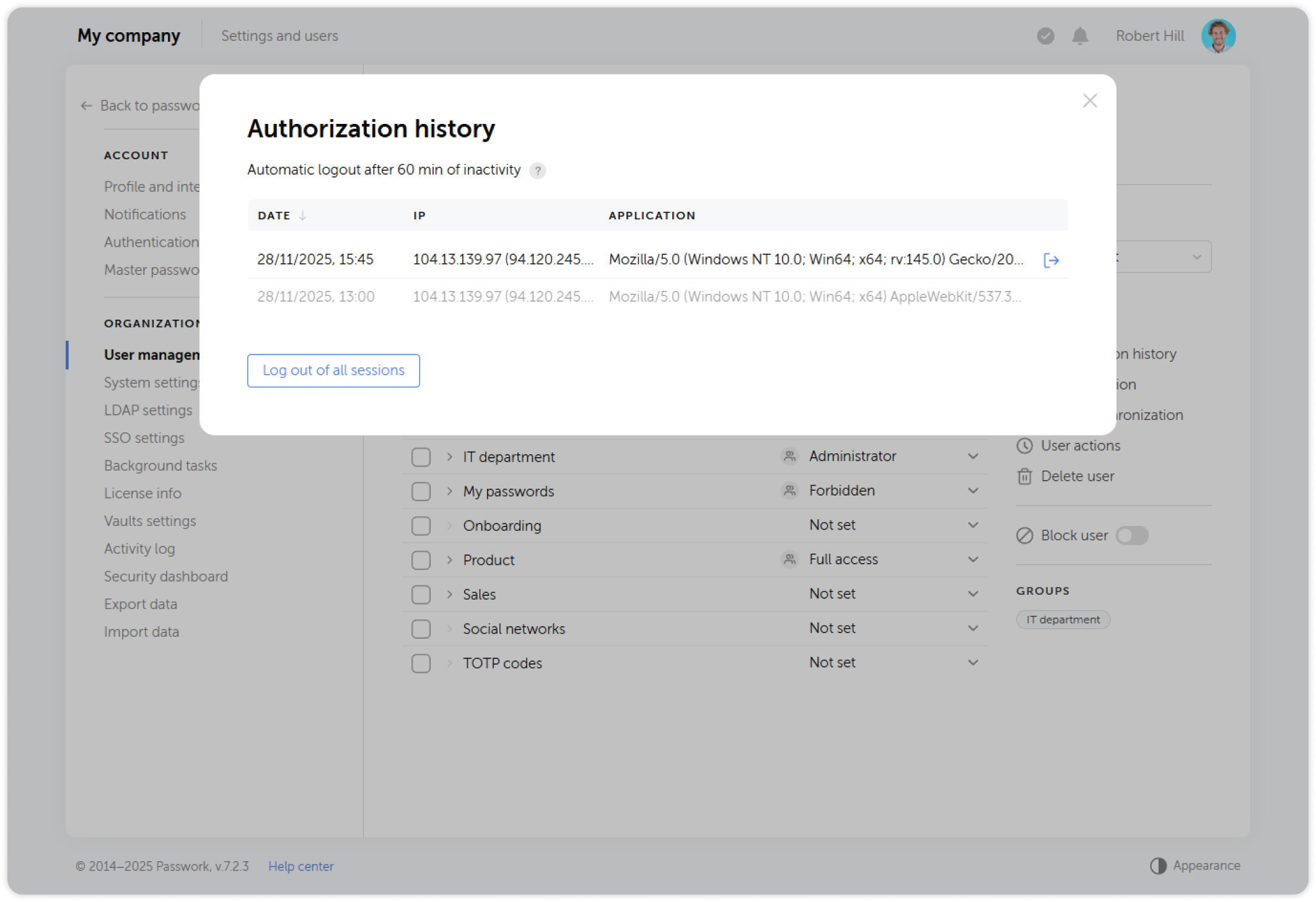Click the sort arrow on the DATE column
Screen dimensions: 1316x902
coord(303,216)
